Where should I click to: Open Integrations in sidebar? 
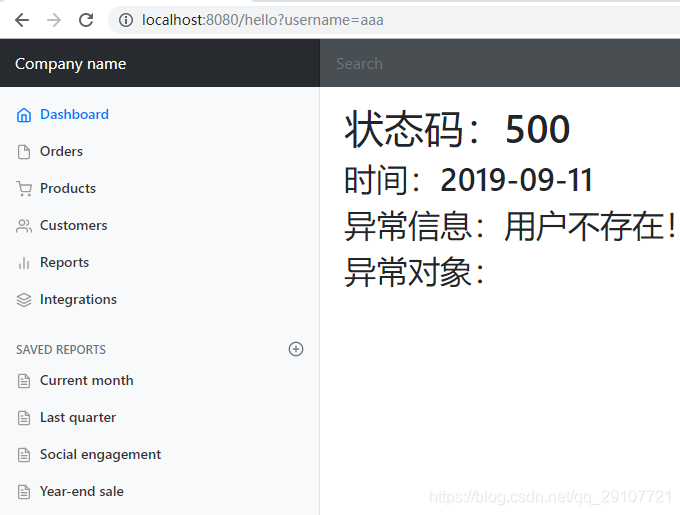[78, 300]
